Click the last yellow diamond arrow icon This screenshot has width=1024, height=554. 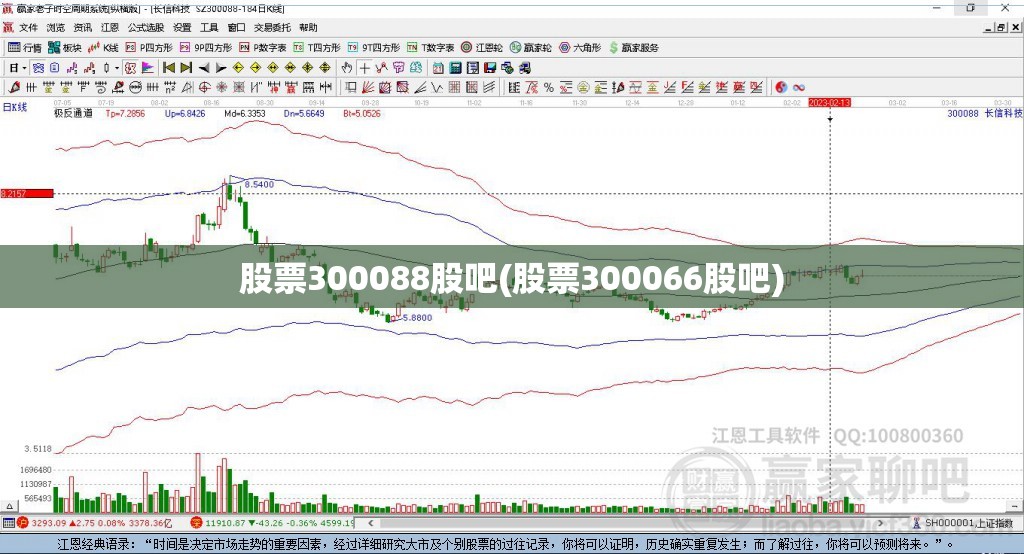coord(325,67)
